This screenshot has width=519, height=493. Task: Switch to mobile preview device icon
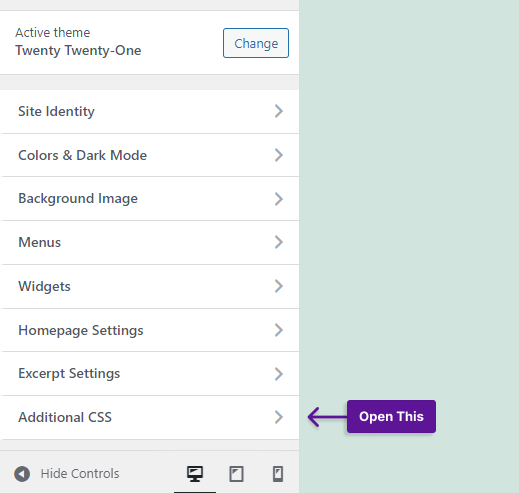coord(278,474)
